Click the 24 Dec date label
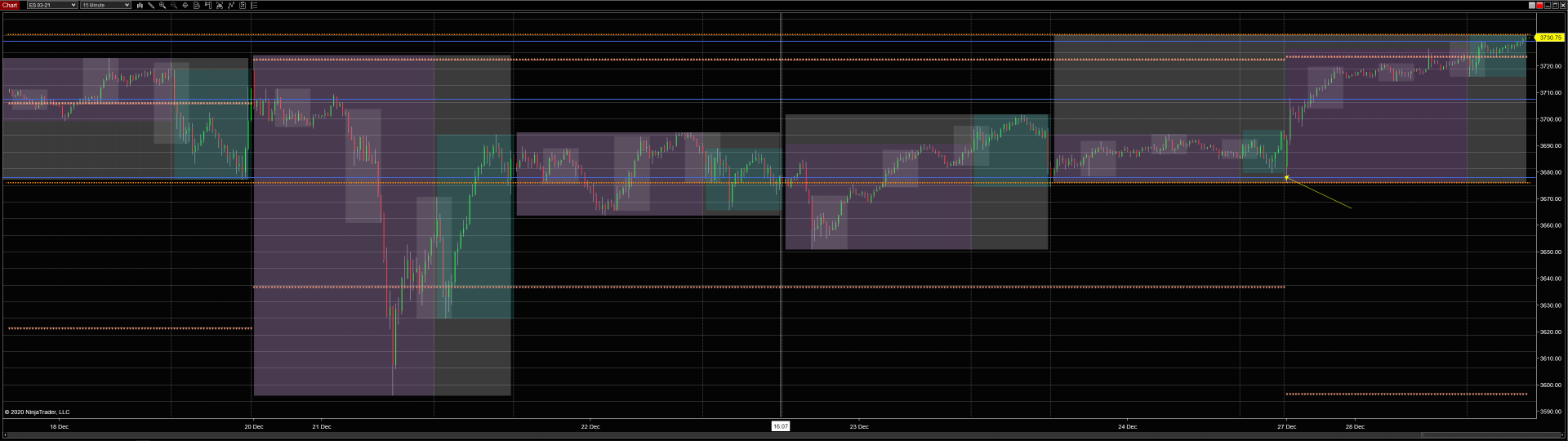Viewport: 1568px width, 441px height. [1128, 426]
